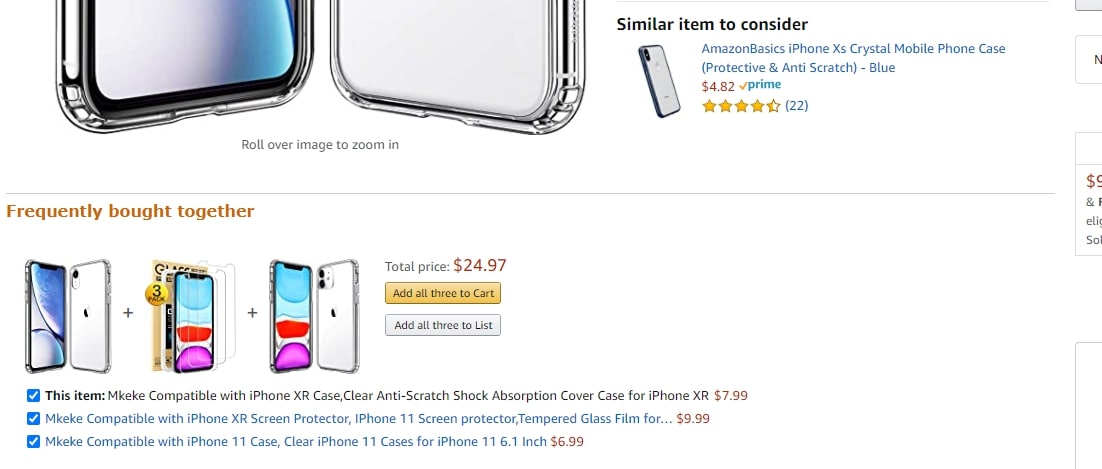This screenshot has width=1102, height=469.
Task: Click the $4.82 similar item price
Action: 717,87
